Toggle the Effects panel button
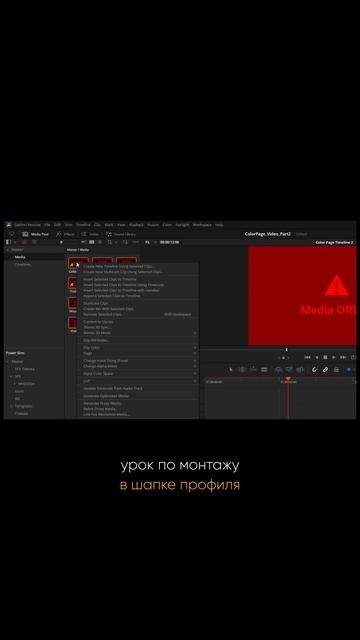This screenshot has height=640, width=360. pos(65,234)
